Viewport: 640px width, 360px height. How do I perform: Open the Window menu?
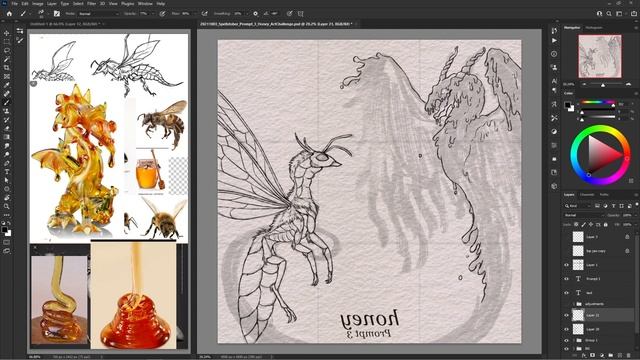tap(145, 3)
